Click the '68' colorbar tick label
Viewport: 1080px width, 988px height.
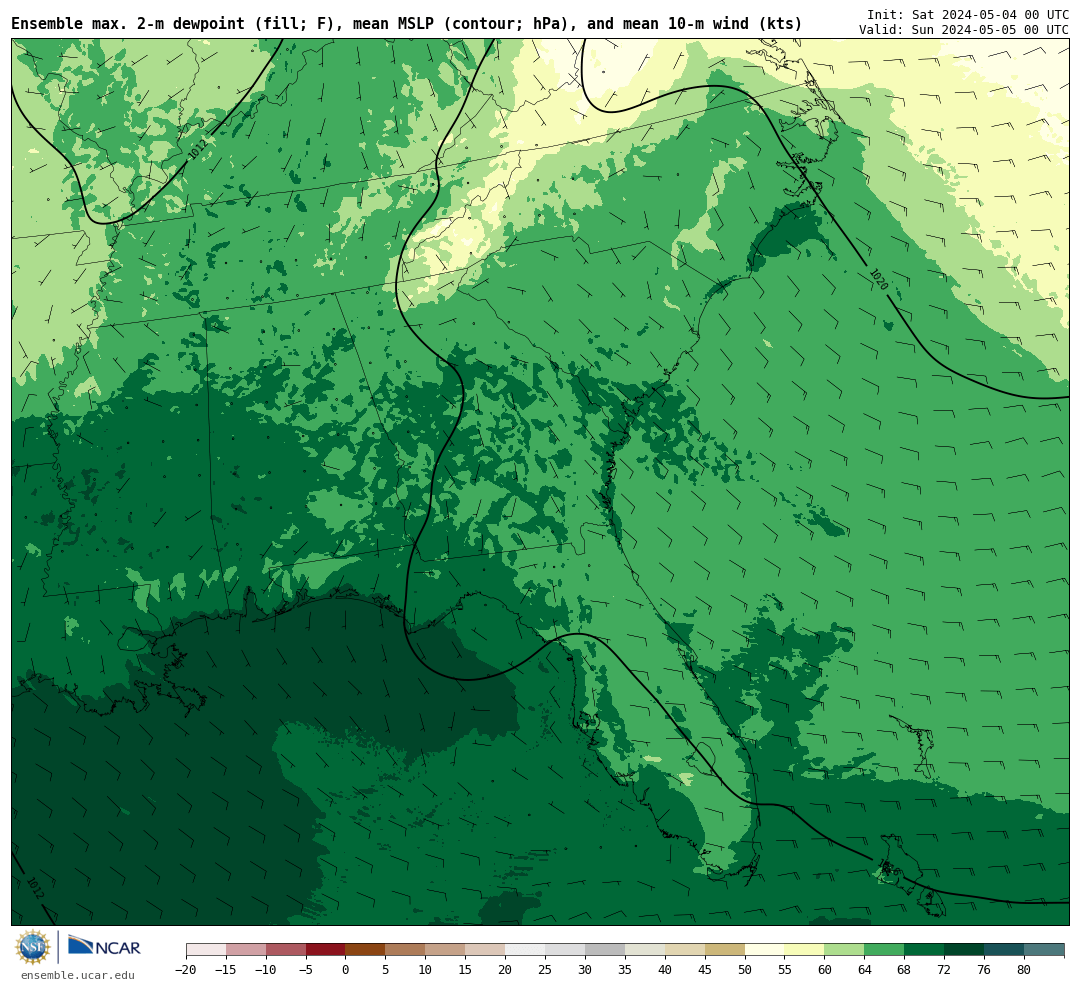(905, 970)
